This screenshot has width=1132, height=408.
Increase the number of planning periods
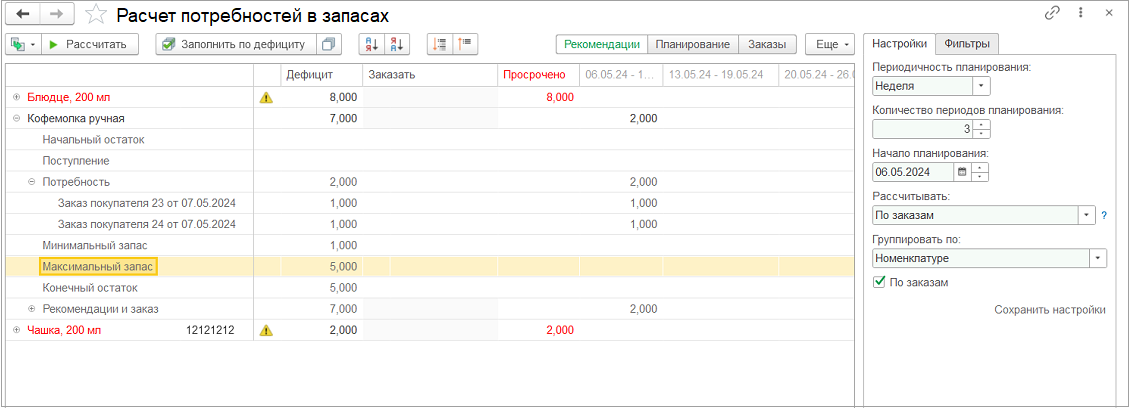981,124
